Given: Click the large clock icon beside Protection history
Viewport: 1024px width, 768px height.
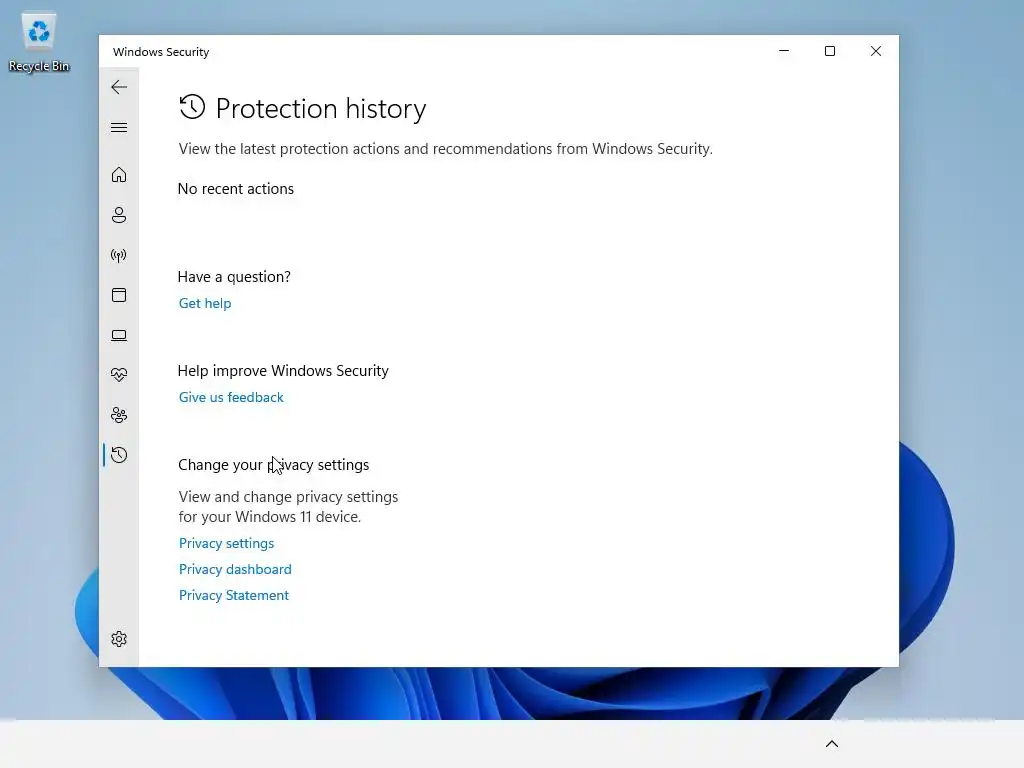Looking at the screenshot, I should (x=192, y=107).
